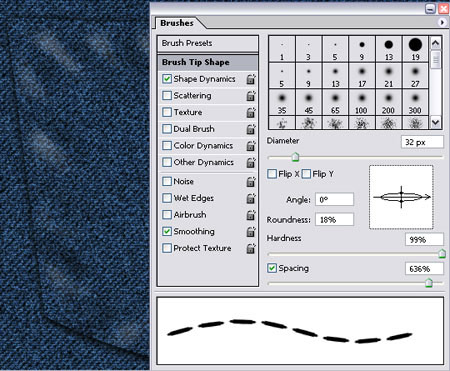Click the lock icon beside Wet Edges
The height and width of the screenshot is (371, 450).
coord(251,198)
